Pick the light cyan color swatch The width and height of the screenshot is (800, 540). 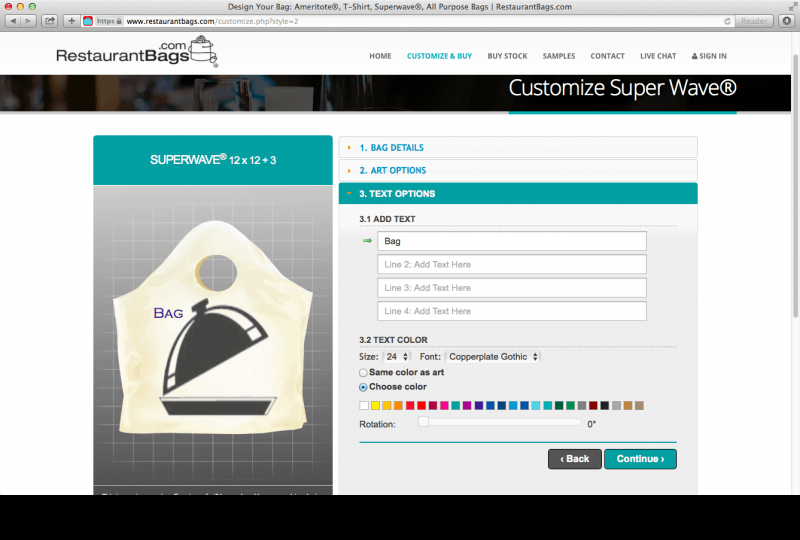pos(536,406)
